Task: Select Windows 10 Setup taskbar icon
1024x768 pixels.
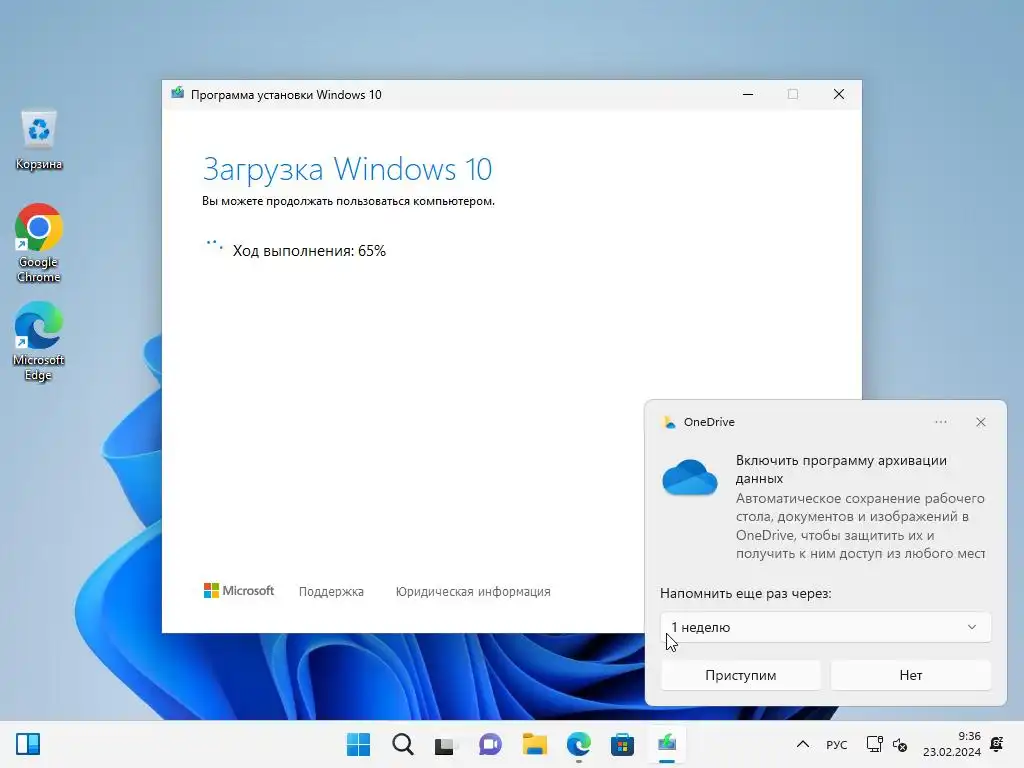Action: pos(667,744)
